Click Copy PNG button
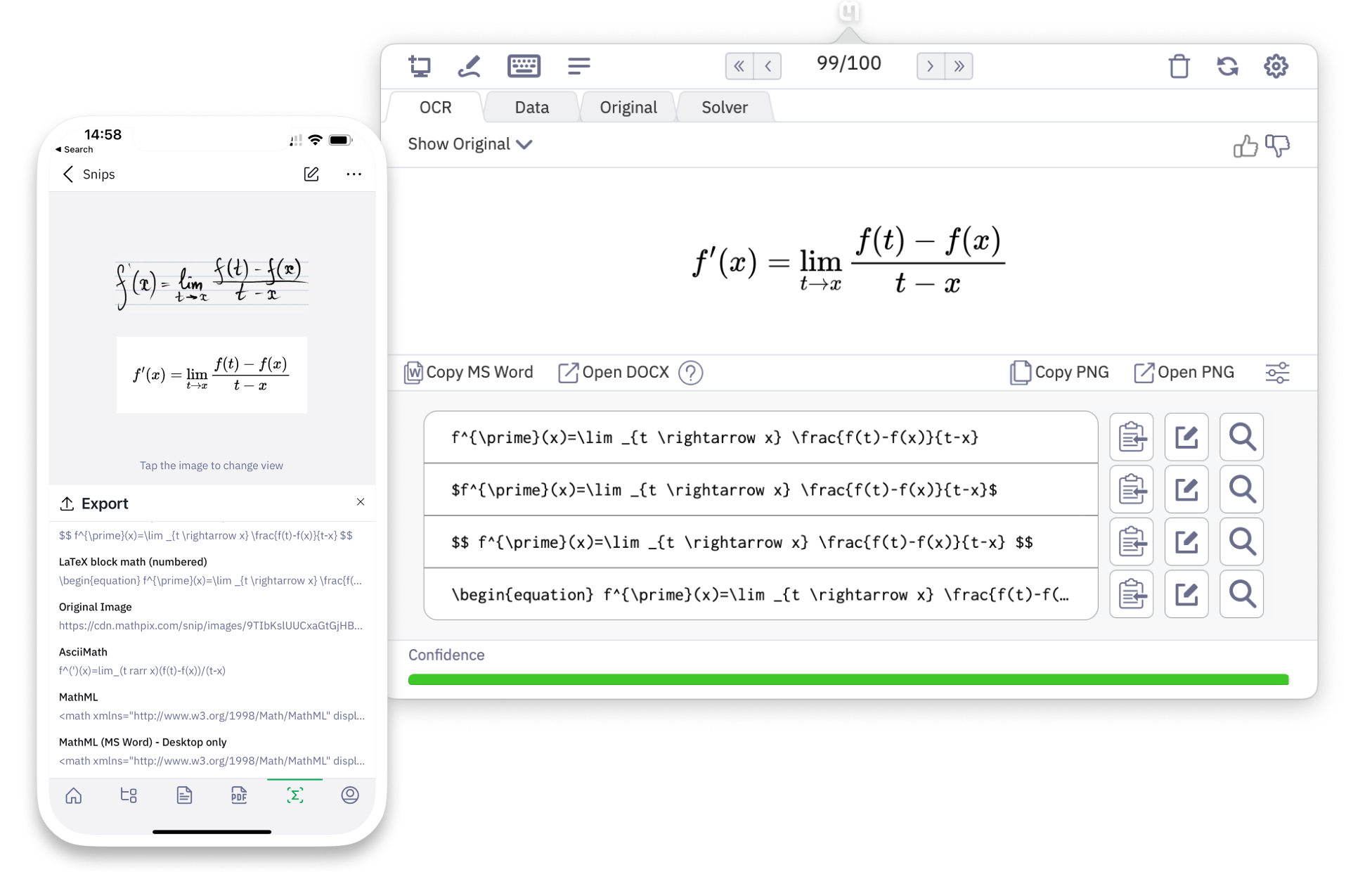This screenshot has width=1372, height=872. coord(1062,372)
